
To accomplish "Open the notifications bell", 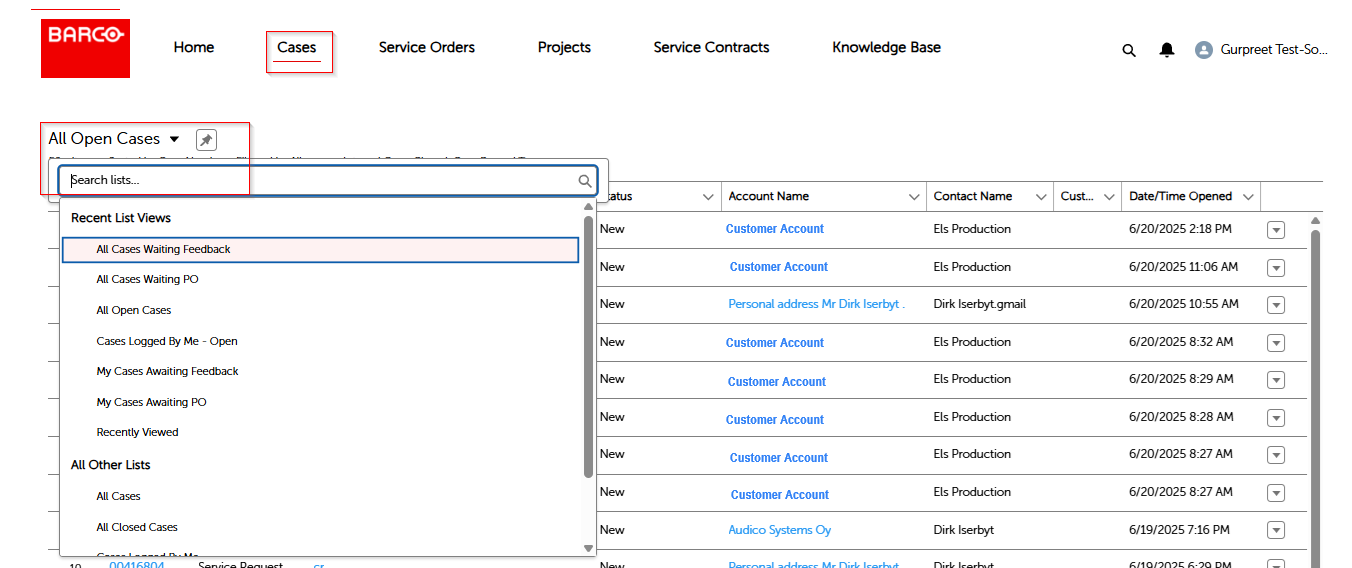I will (1166, 50).
